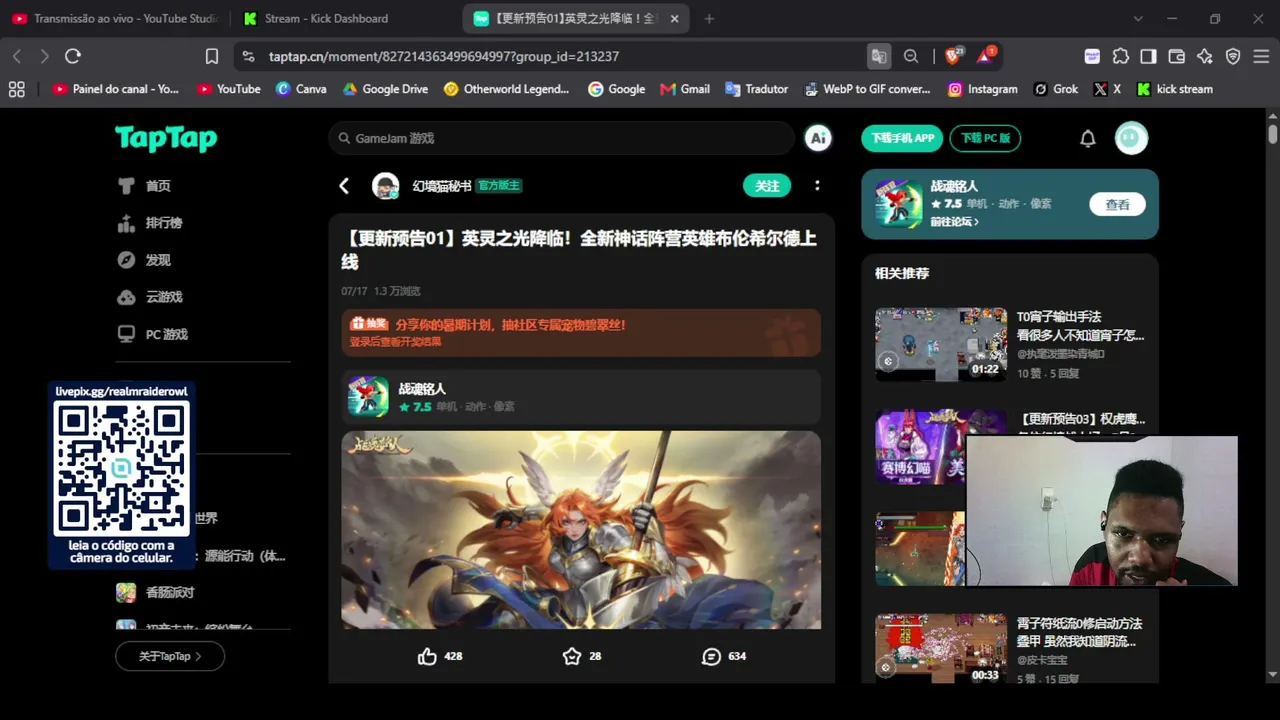Open the Brave VPN shield icon
Screen dimensions: 1280x720
click(1233, 56)
